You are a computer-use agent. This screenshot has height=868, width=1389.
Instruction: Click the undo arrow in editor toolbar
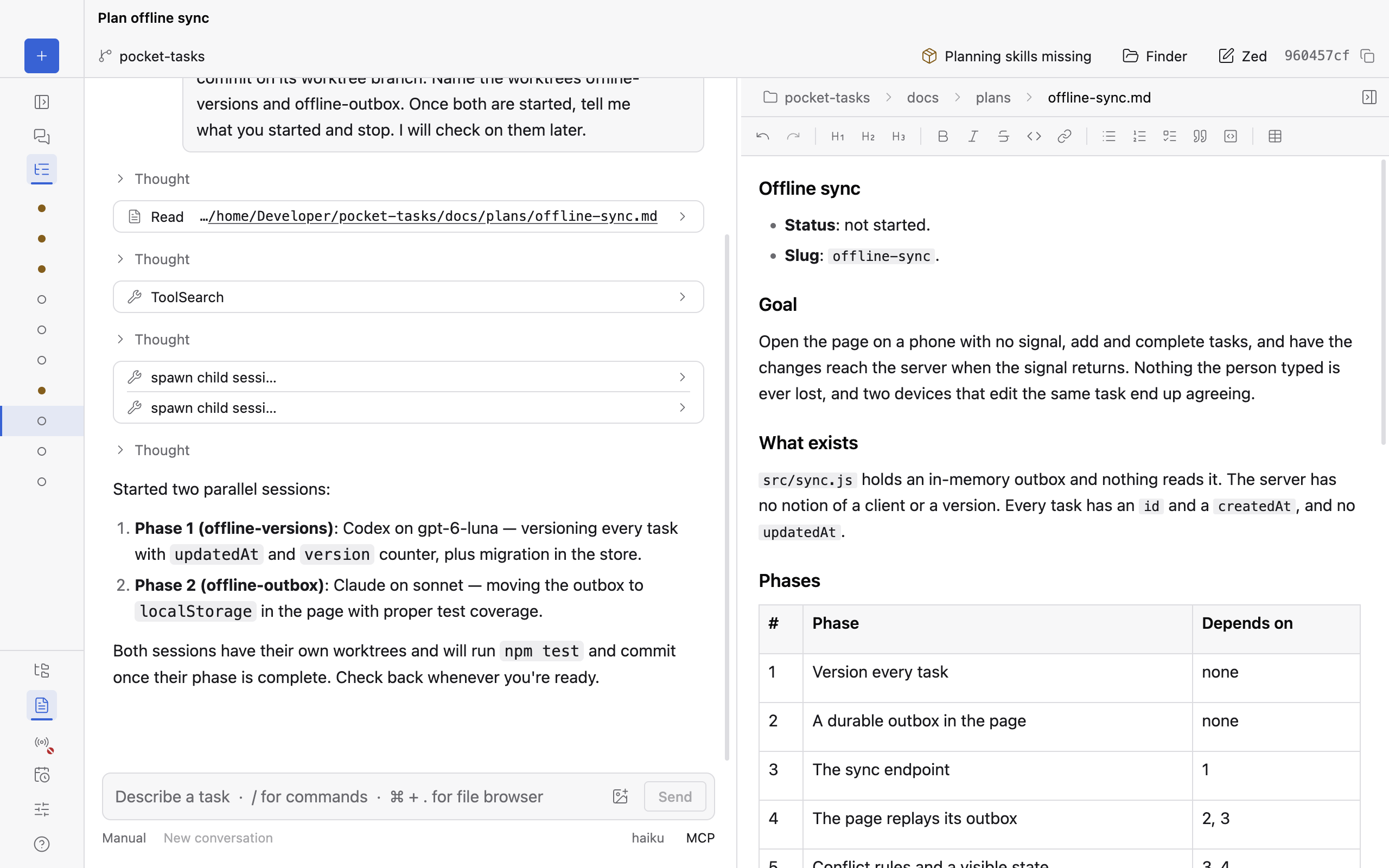pos(763,136)
